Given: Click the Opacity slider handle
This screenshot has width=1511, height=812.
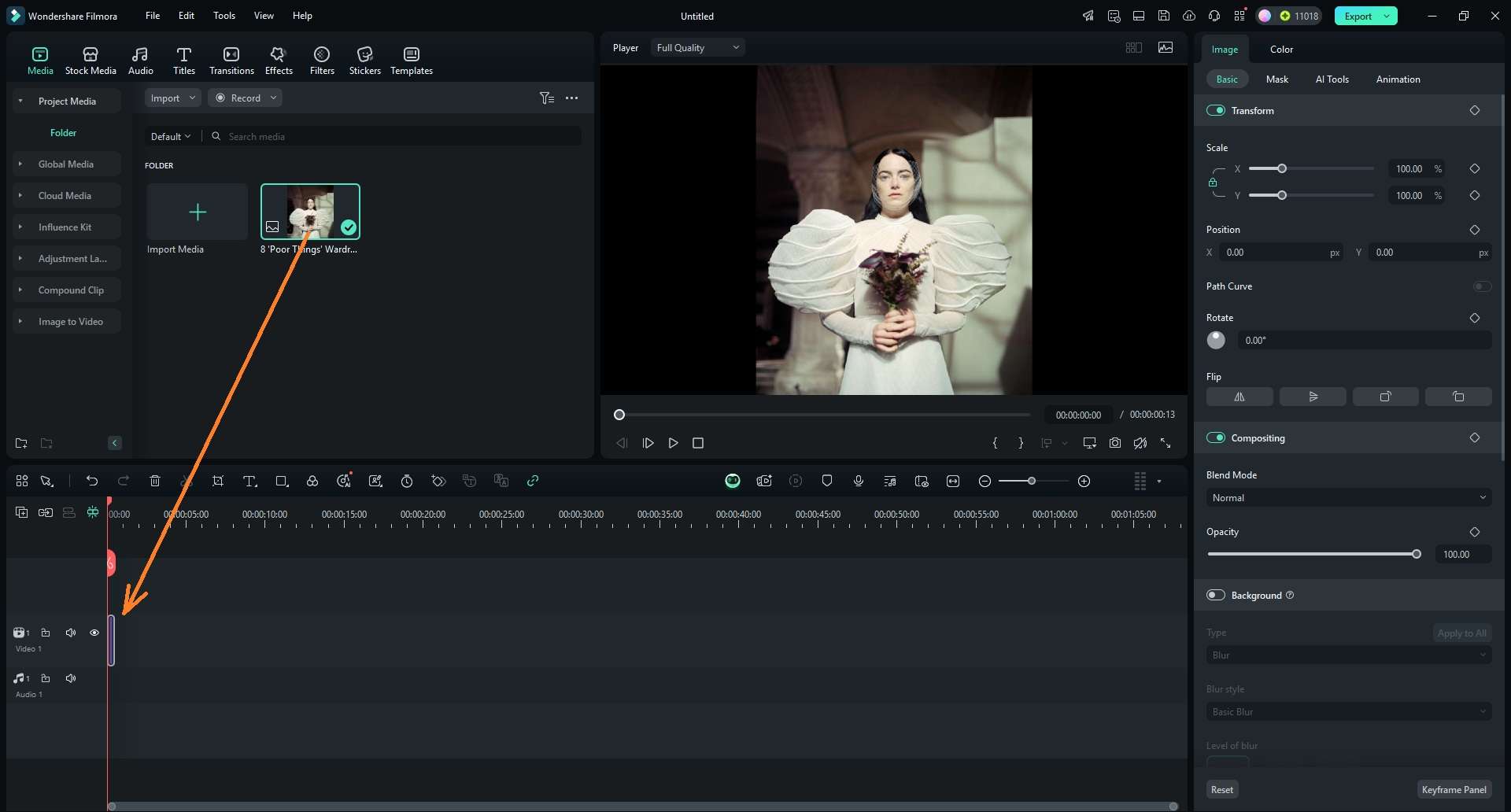Looking at the screenshot, I should (x=1417, y=555).
